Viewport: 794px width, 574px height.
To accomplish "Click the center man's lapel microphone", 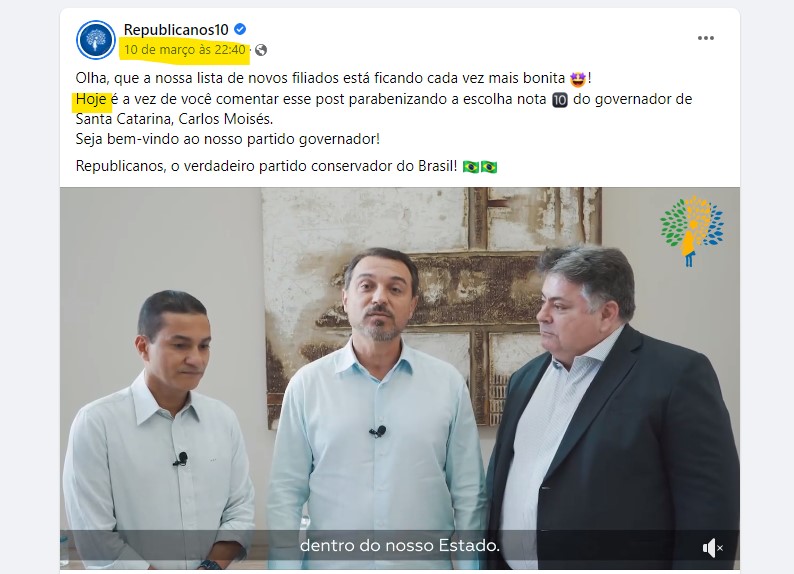I will pos(378,431).
